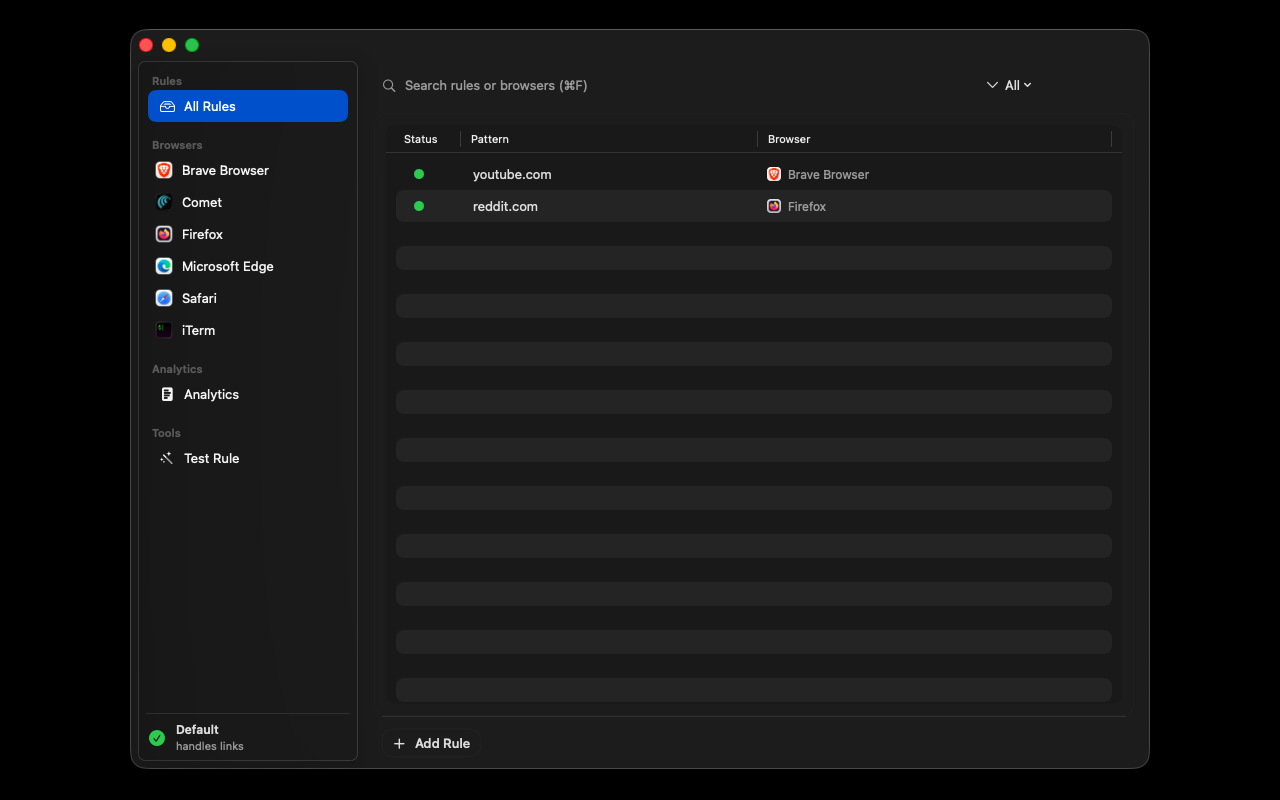
Task: Open Microsoft Edge browser entry icon
Action: click(164, 266)
